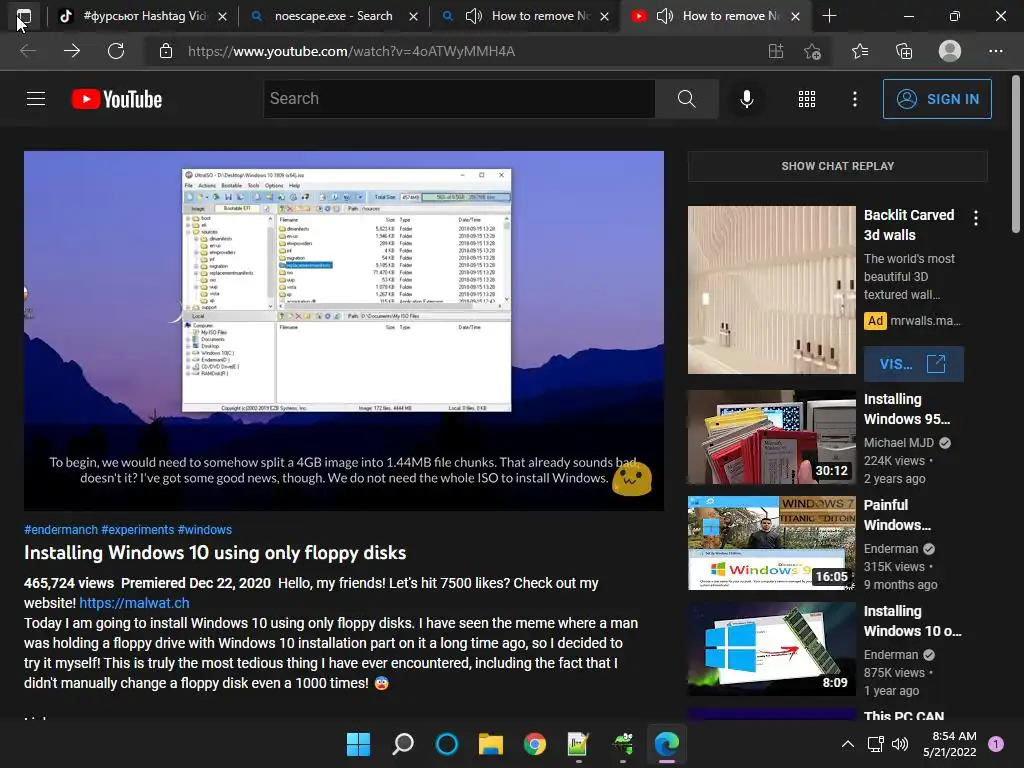1024x768 pixels.
Task: Open the volume control in system tray
Action: [x=900, y=744]
